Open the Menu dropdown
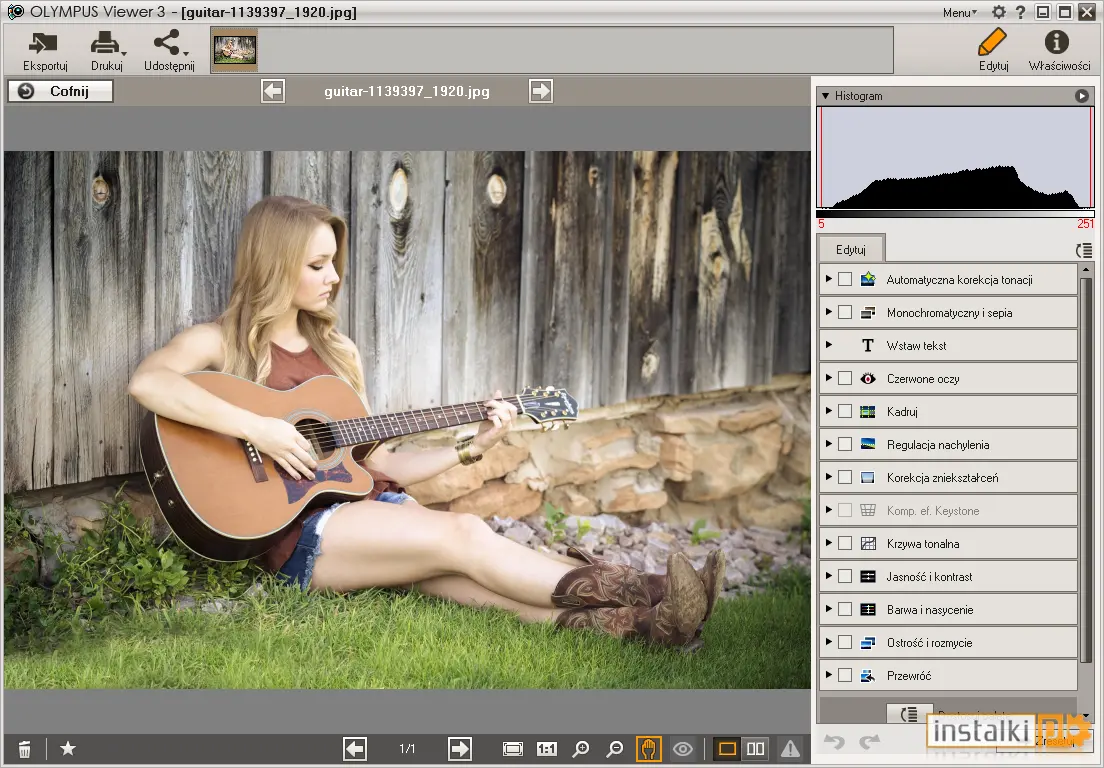This screenshot has width=1104, height=768. pos(959,13)
